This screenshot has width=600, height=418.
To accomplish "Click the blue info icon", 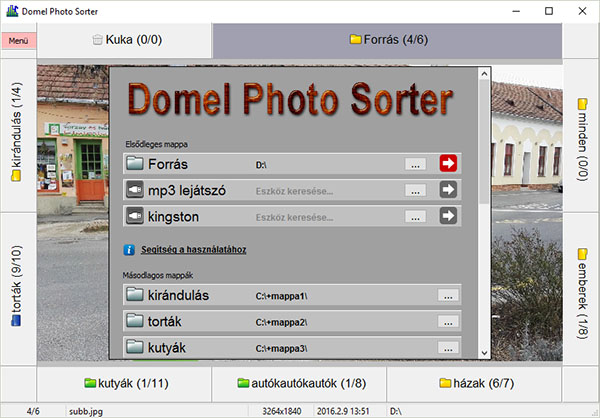I will pyautogui.click(x=129, y=248).
